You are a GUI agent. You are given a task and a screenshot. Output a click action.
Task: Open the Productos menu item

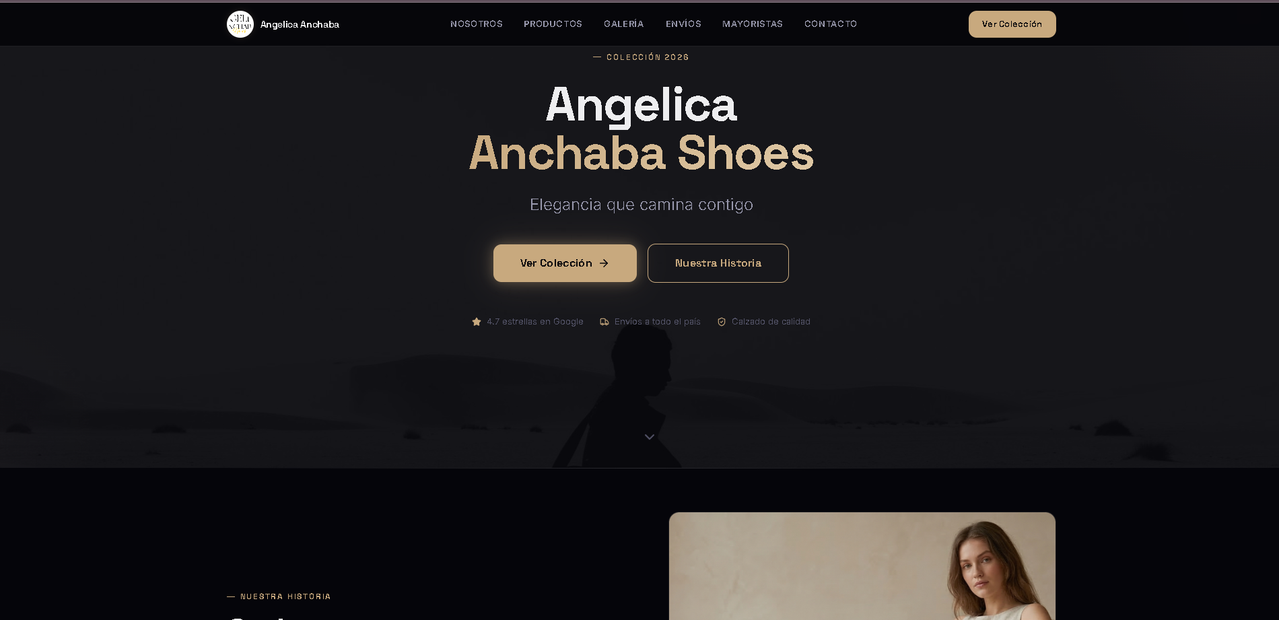tap(553, 24)
